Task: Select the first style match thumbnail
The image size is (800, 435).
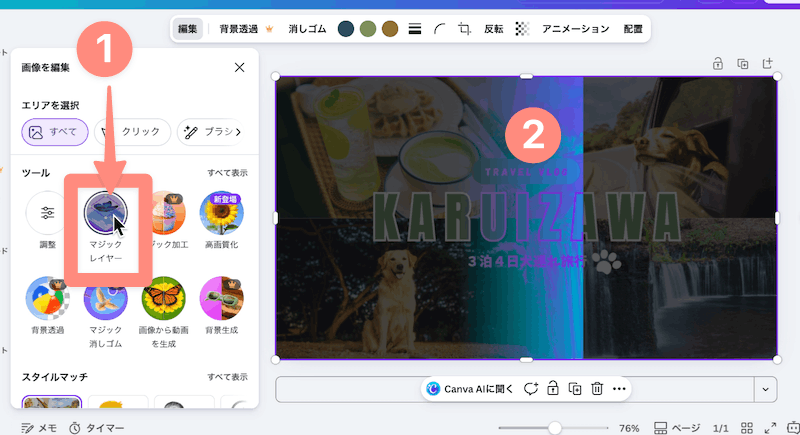Action: pyautogui.click(x=52, y=402)
